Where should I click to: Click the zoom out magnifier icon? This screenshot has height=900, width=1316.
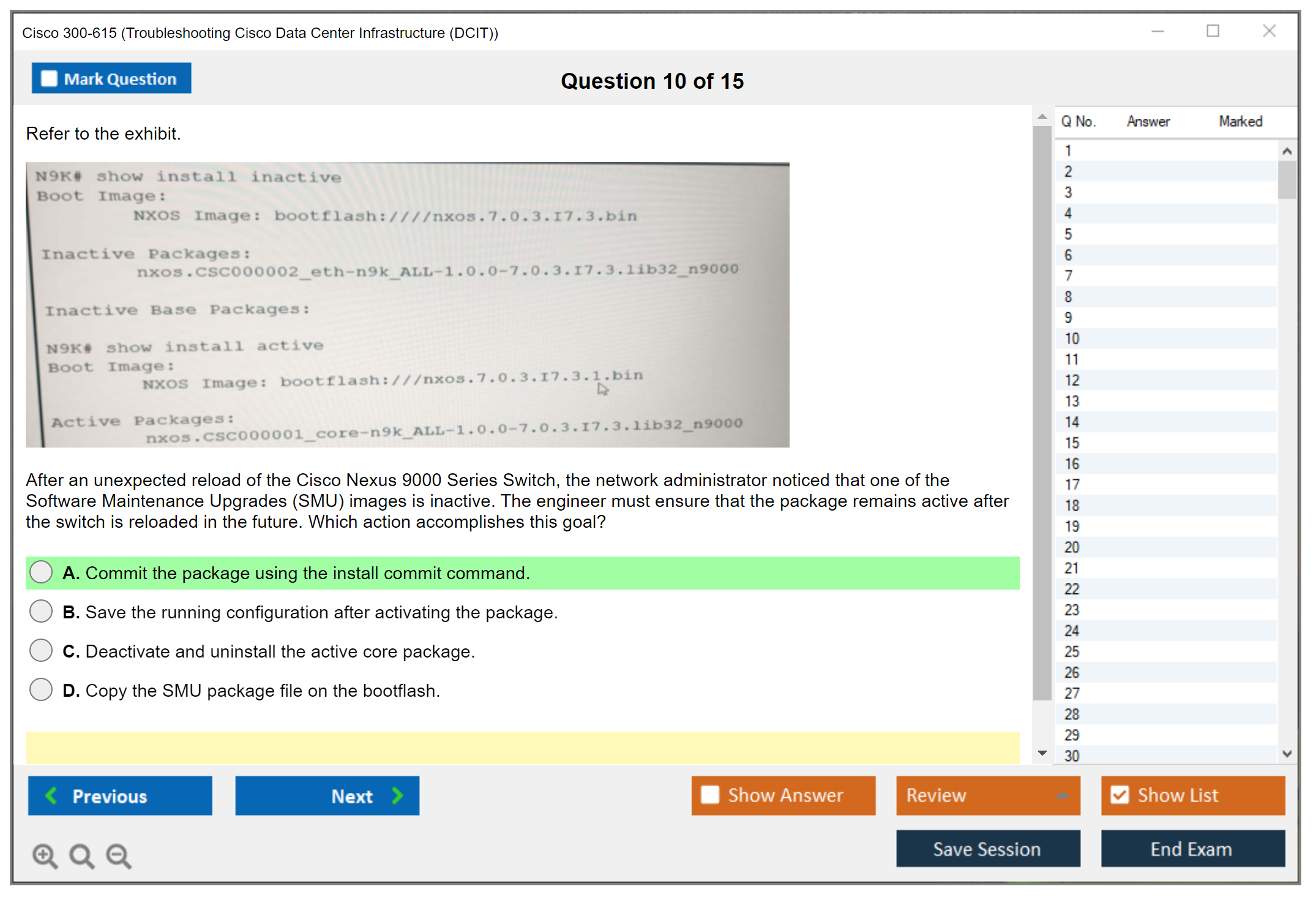[x=118, y=855]
